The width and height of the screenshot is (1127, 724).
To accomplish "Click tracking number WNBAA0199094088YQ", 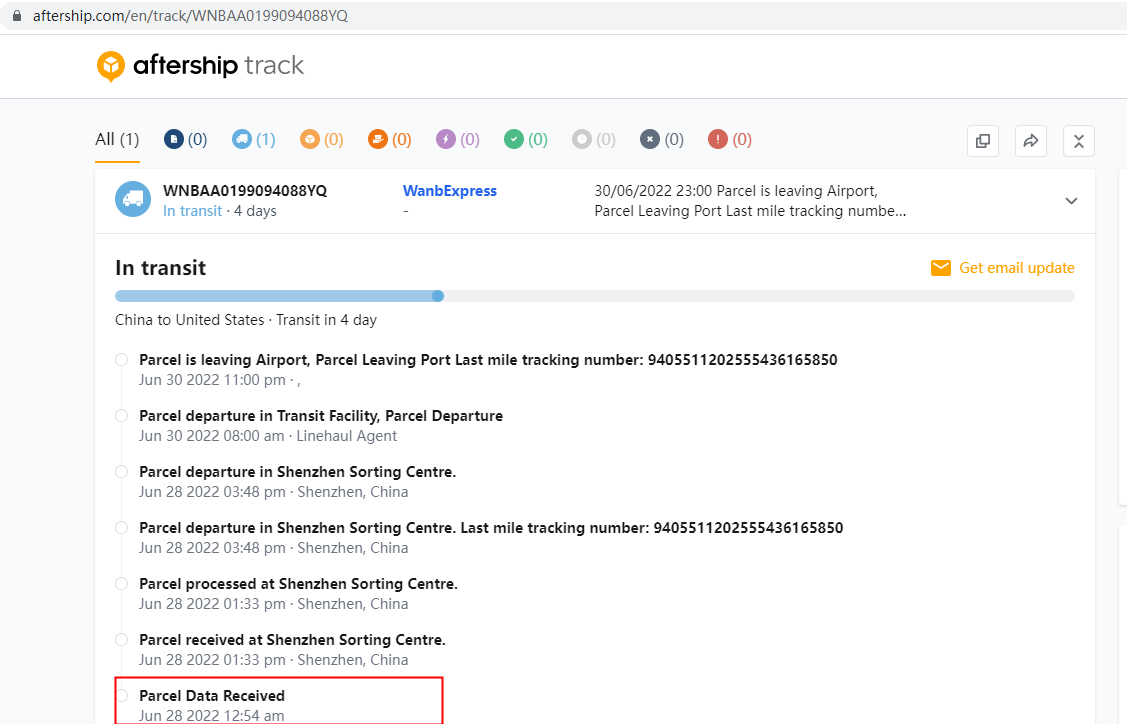I will point(245,191).
